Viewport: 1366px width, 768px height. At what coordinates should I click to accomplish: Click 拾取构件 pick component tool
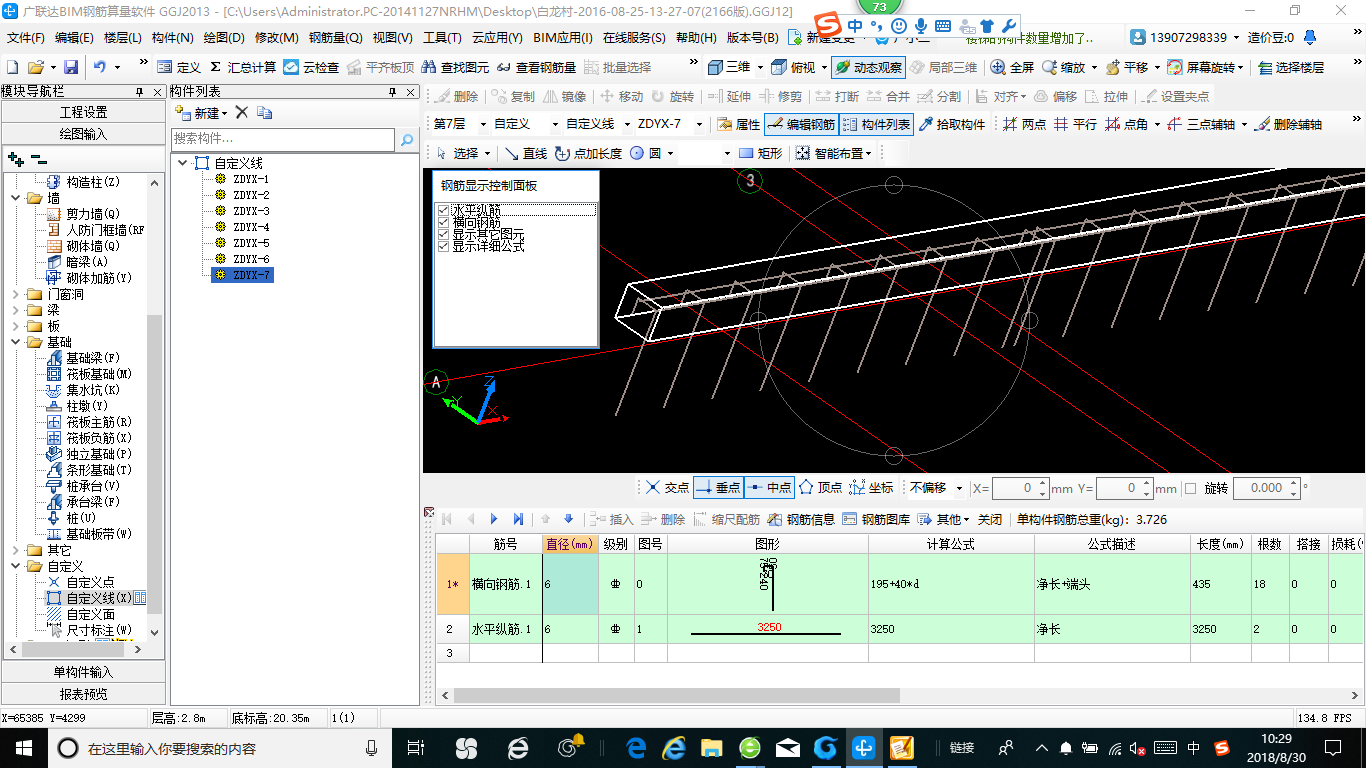click(x=952, y=125)
